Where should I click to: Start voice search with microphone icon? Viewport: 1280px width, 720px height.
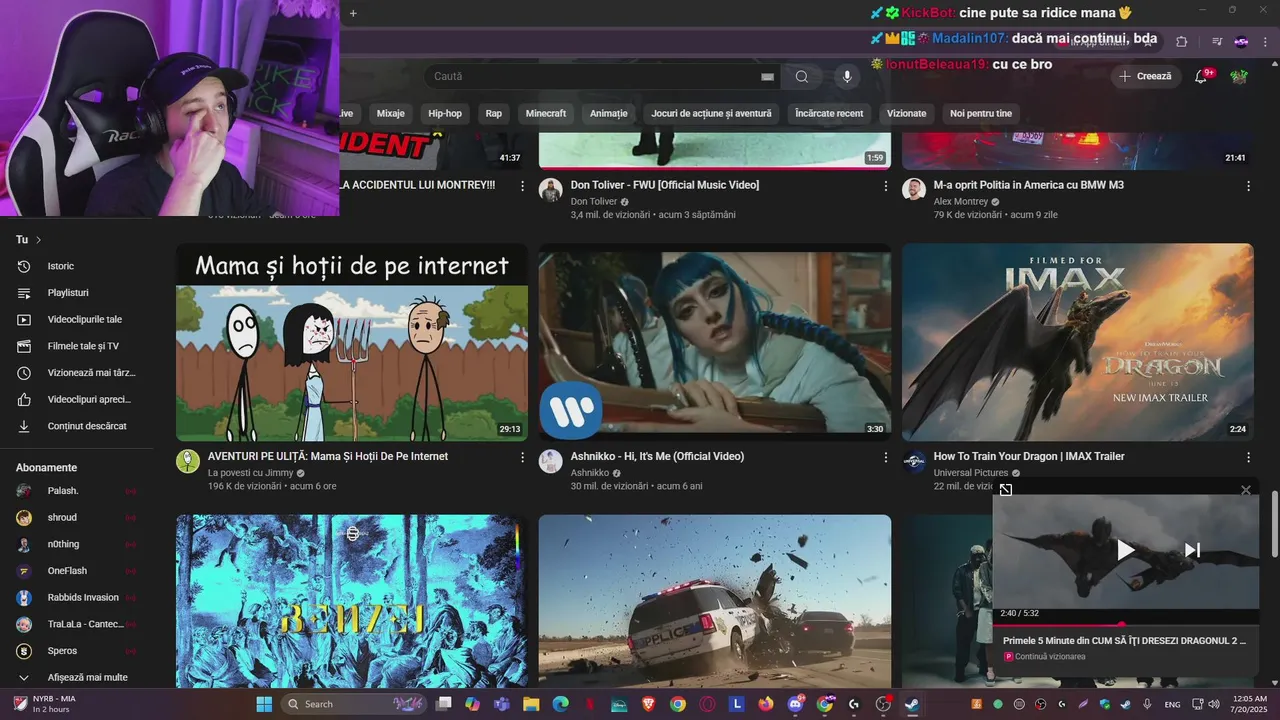(x=847, y=77)
